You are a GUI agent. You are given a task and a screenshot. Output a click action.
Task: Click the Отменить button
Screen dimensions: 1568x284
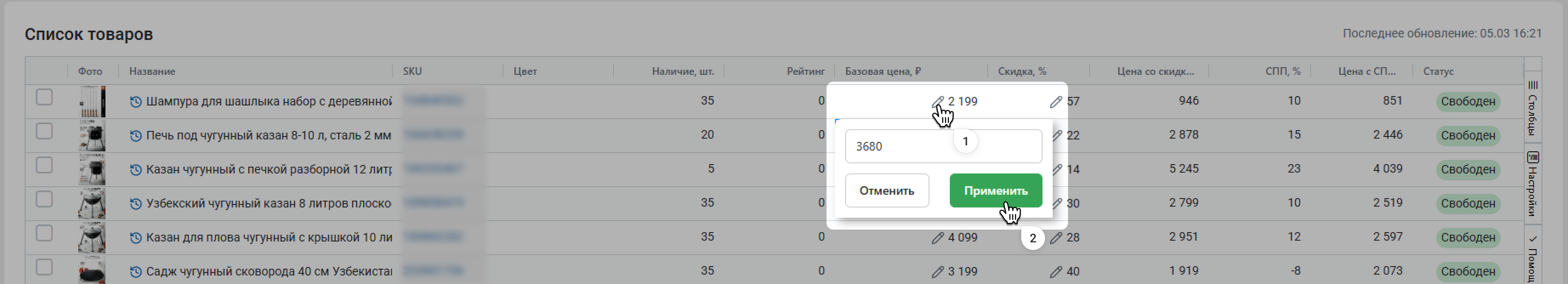[886, 190]
